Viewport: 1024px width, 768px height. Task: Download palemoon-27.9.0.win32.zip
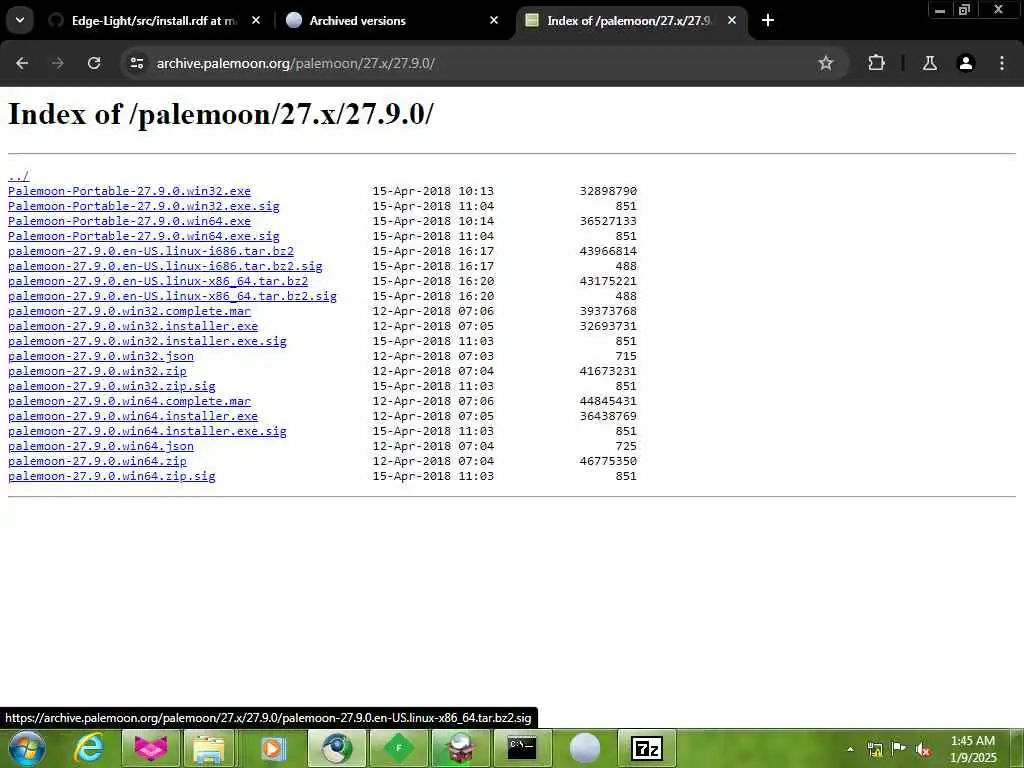[x=97, y=372]
